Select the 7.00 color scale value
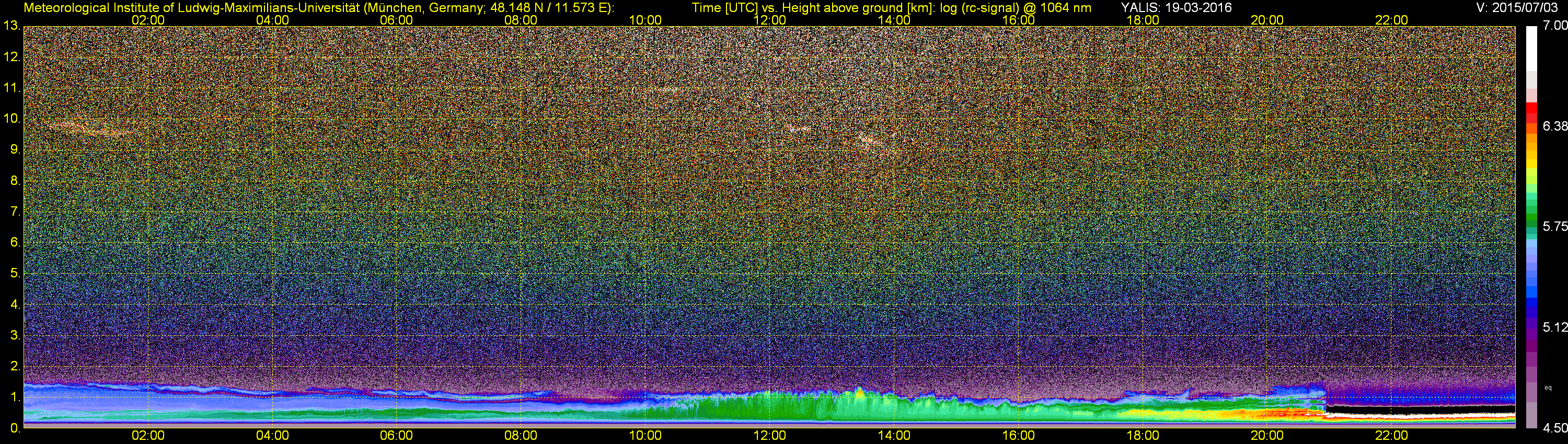Viewport: 1568px width, 444px height. 1554,26
